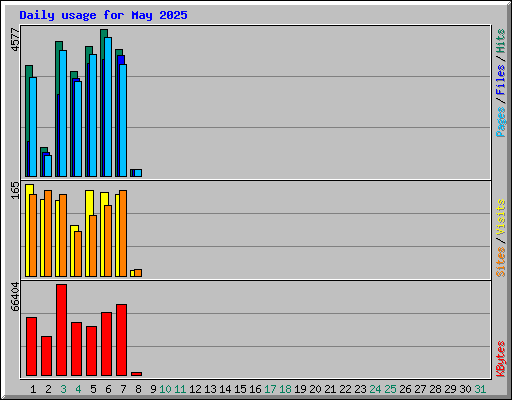The height and width of the screenshot is (400, 512).
Task: Click the light blue pages bar for day 8
Action: click(138, 173)
